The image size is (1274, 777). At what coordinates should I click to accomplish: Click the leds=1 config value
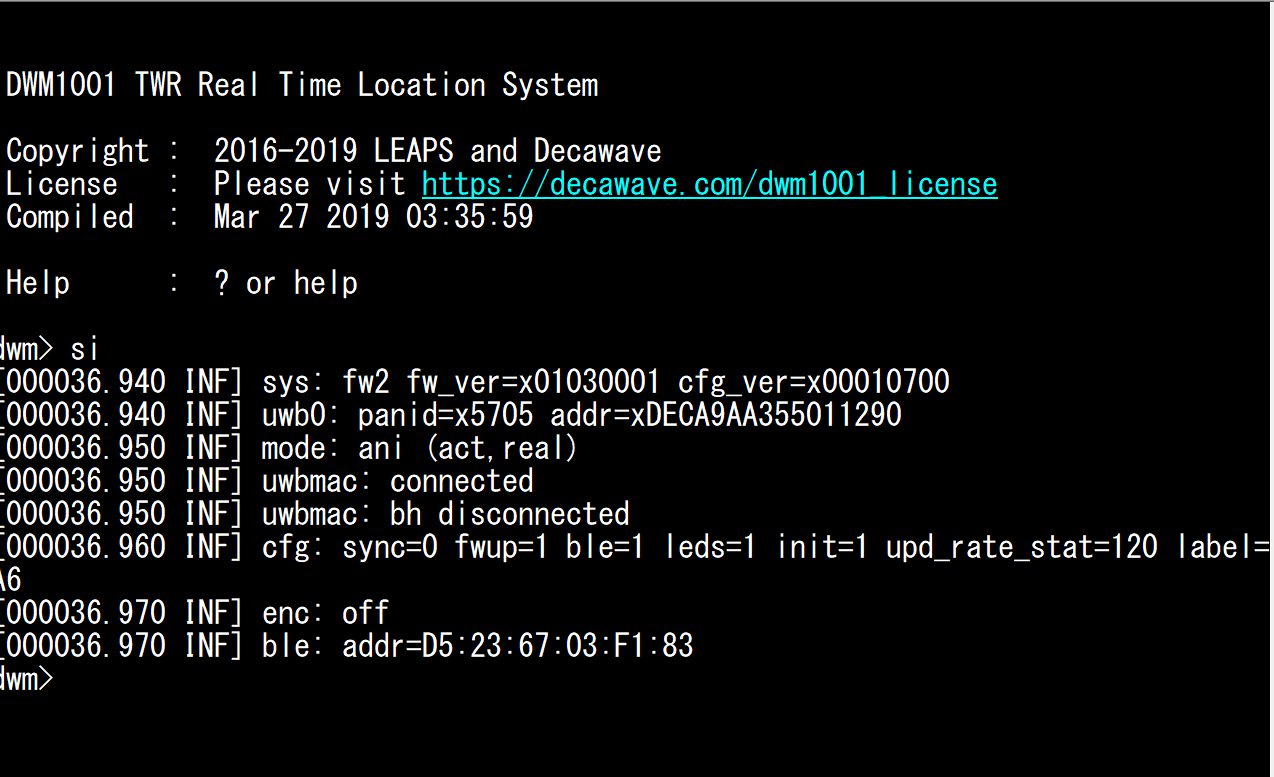(709, 547)
